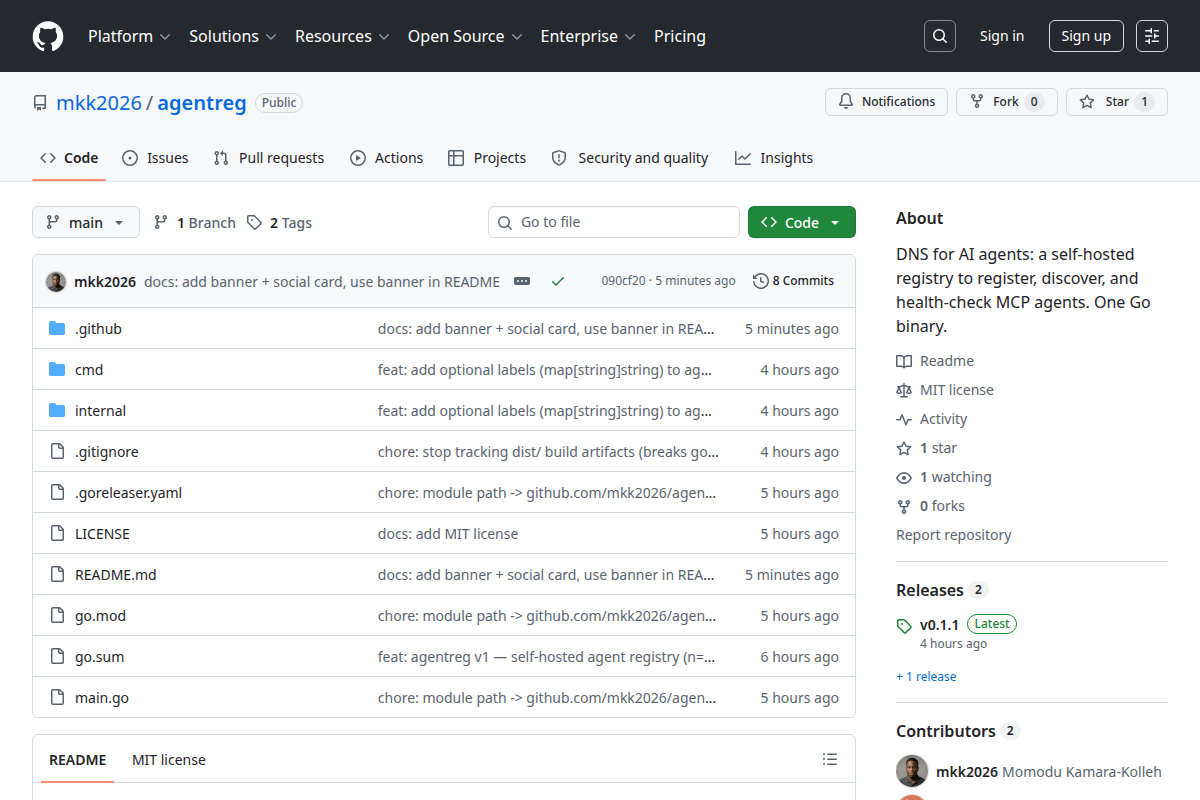Click the green commit status checkmark
Viewport: 1200px width, 800px height.
point(558,281)
